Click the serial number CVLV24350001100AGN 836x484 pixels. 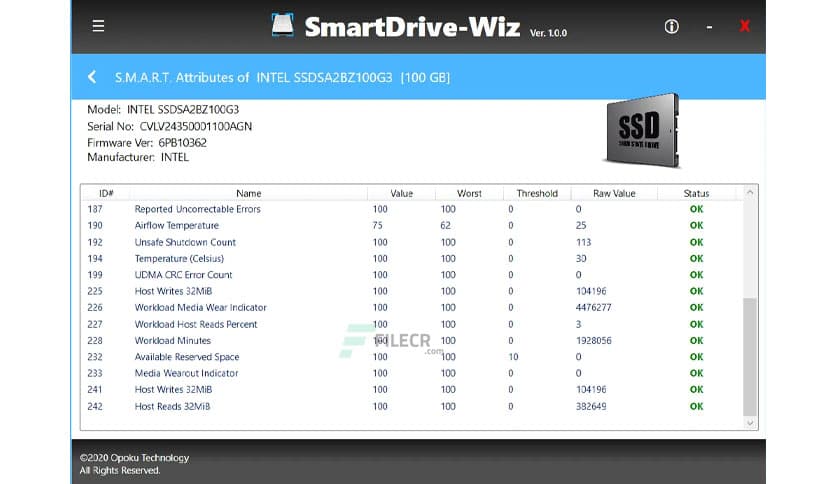pos(196,126)
